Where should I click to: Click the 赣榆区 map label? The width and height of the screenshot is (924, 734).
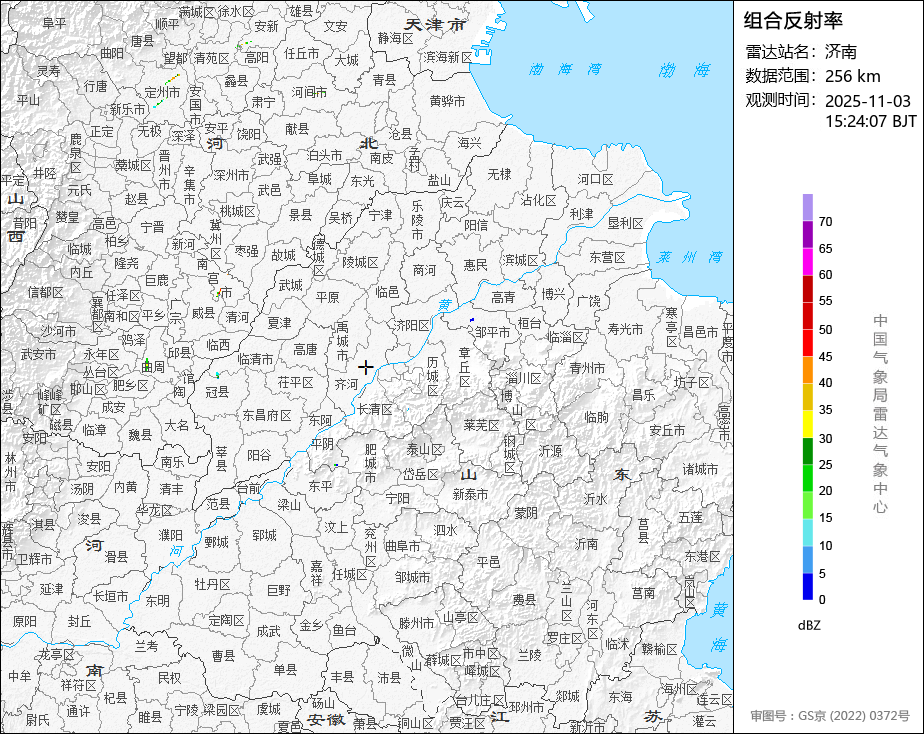[x=659, y=649]
